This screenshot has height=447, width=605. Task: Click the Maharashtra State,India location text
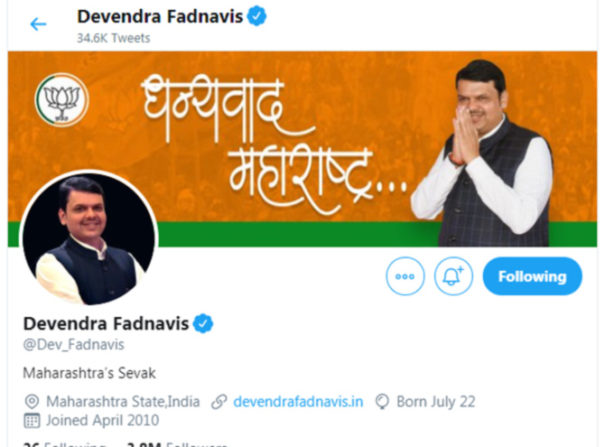(x=123, y=401)
